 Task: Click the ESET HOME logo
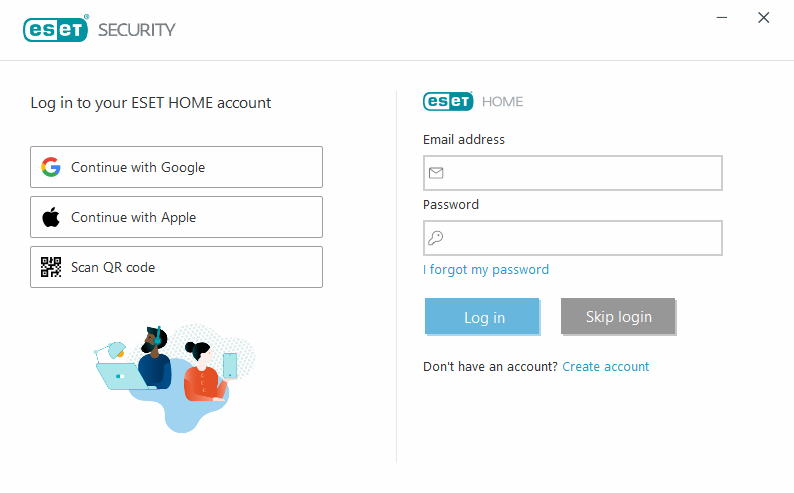tap(473, 101)
